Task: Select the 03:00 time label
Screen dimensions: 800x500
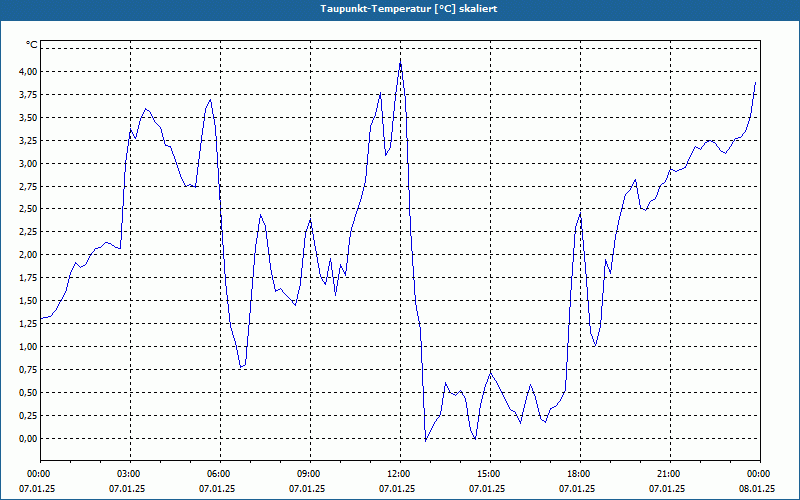Action: 128,474
